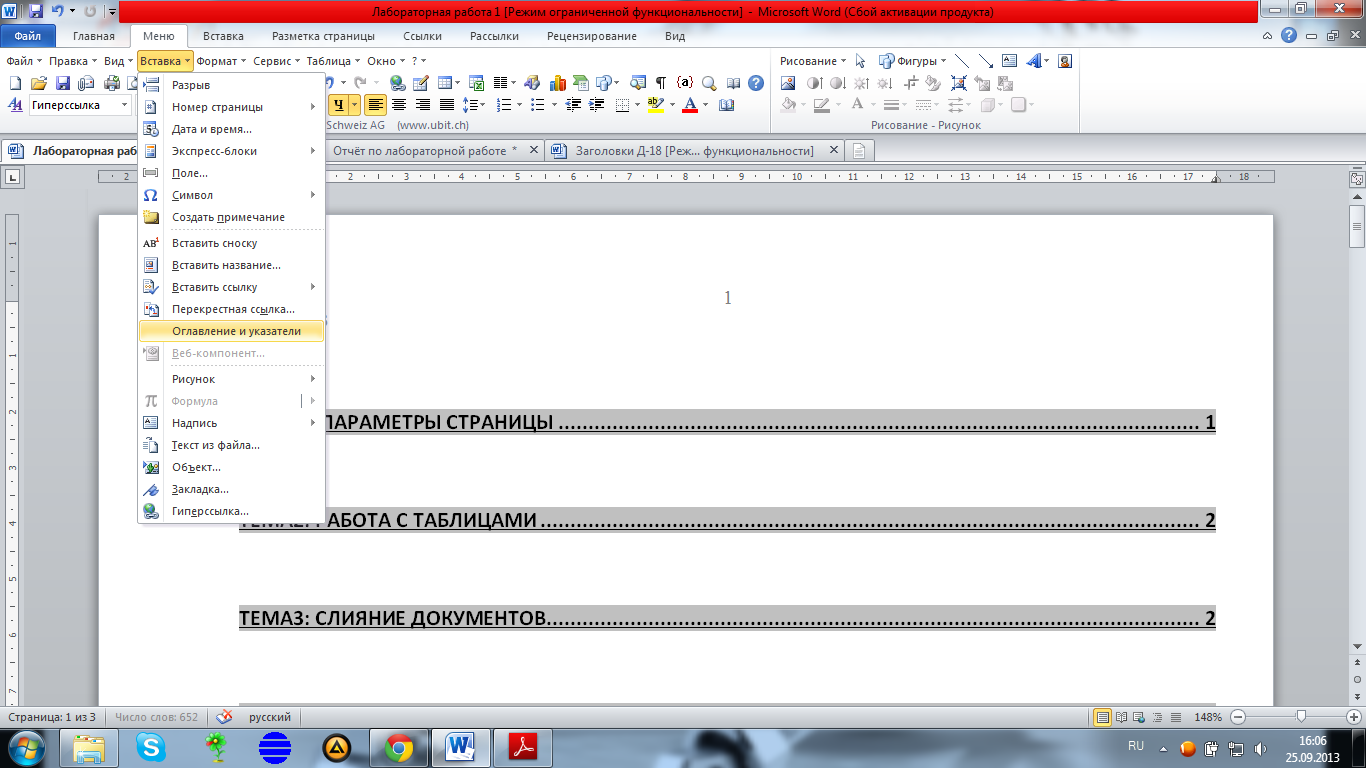Image resolution: width=1366 pixels, height=768 pixels.
Task: Toggle Underline (Ч) formatting
Action: tap(340, 104)
